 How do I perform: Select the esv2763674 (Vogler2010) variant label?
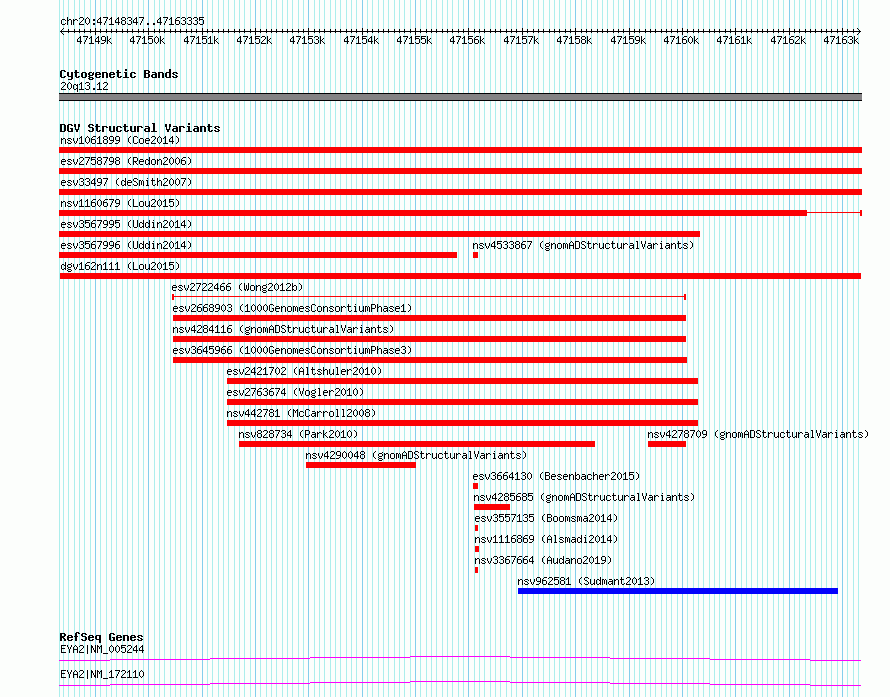(295, 392)
